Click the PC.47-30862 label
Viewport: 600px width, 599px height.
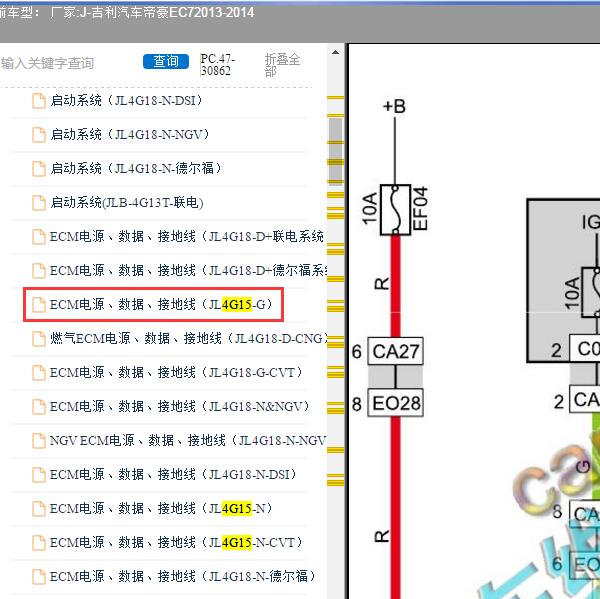click(x=217, y=65)
